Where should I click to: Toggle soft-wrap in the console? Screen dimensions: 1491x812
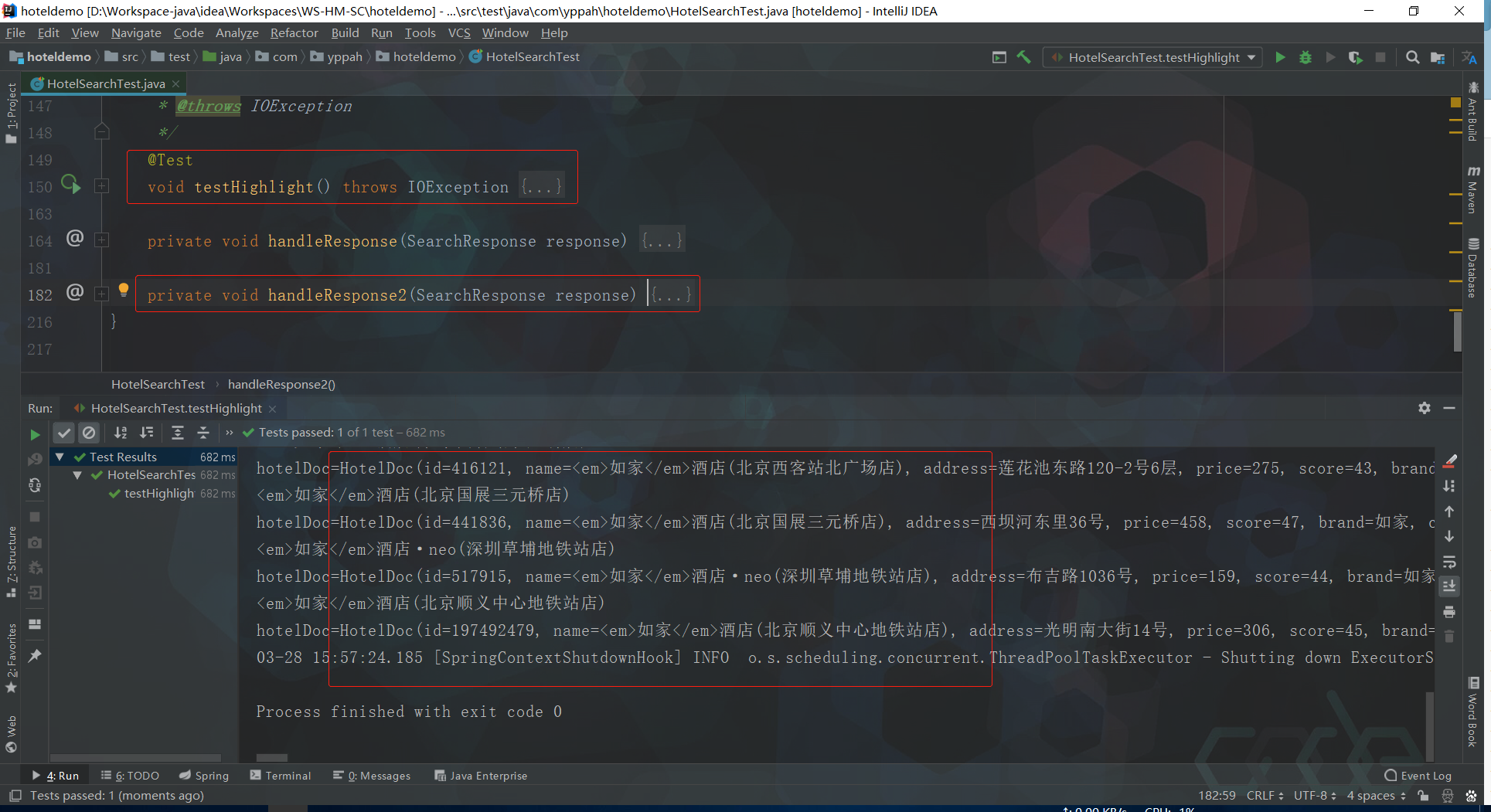(1449, 562)
